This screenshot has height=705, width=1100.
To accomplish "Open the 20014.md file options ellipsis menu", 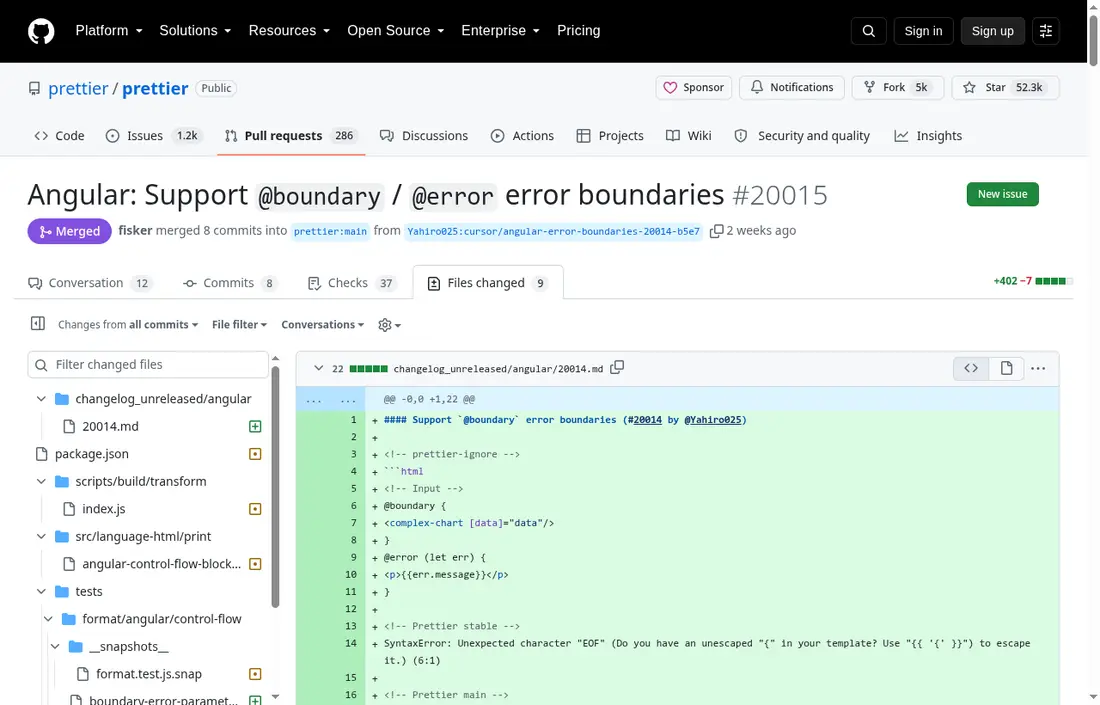I will click(x=1038, y=368).
